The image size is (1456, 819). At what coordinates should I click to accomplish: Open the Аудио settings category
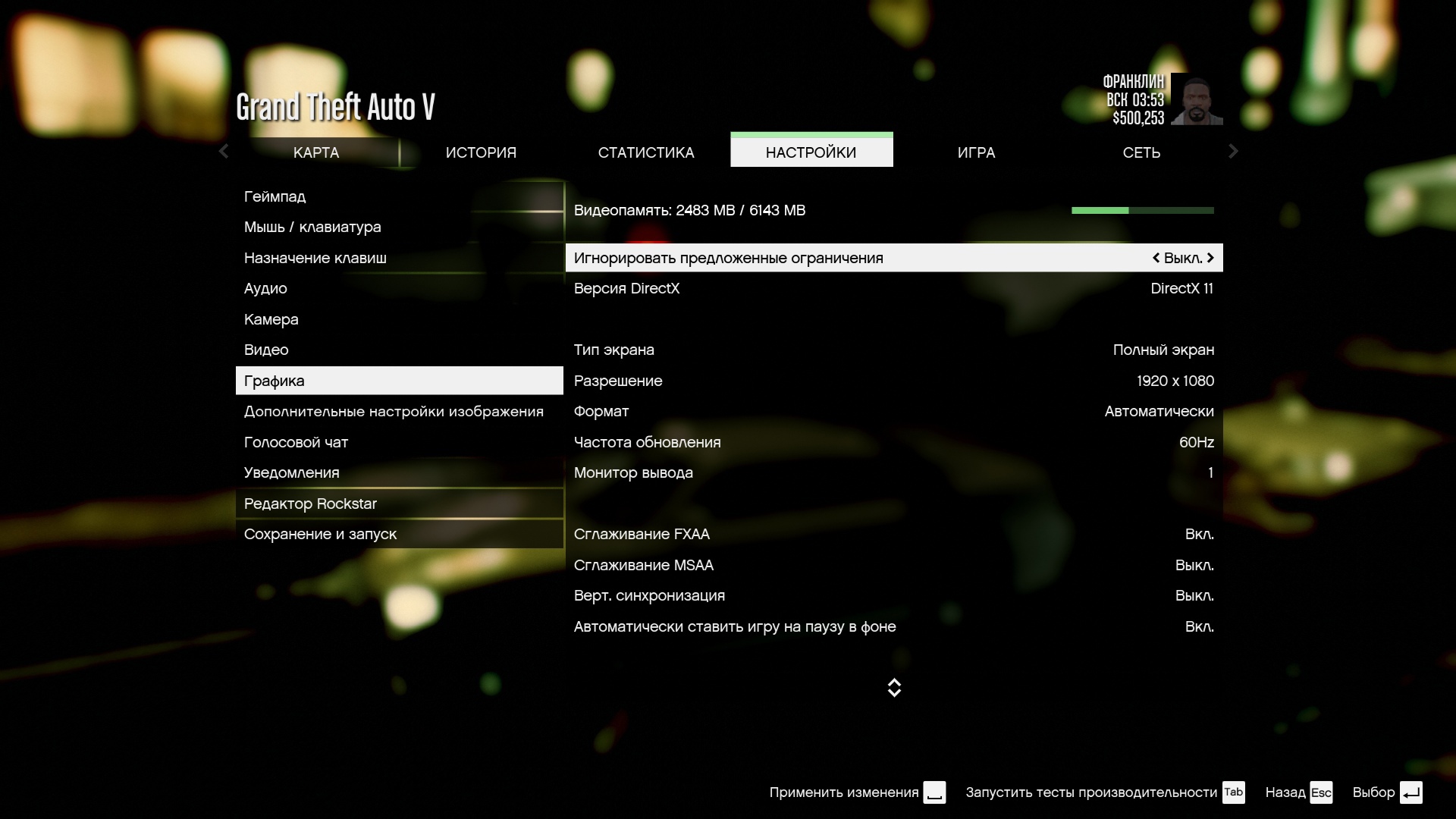click(265, 289)
